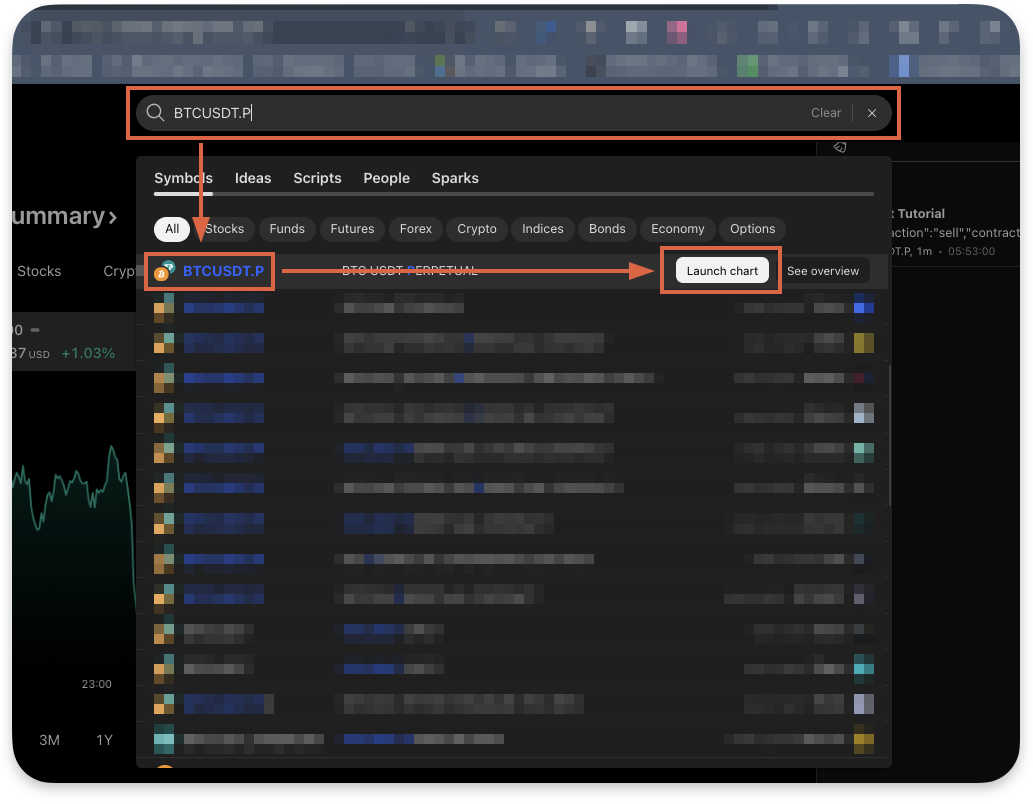The height and width of the screenshot is (804, 1033).
Task: Filter results by Forex
Action: pos(415,229)
